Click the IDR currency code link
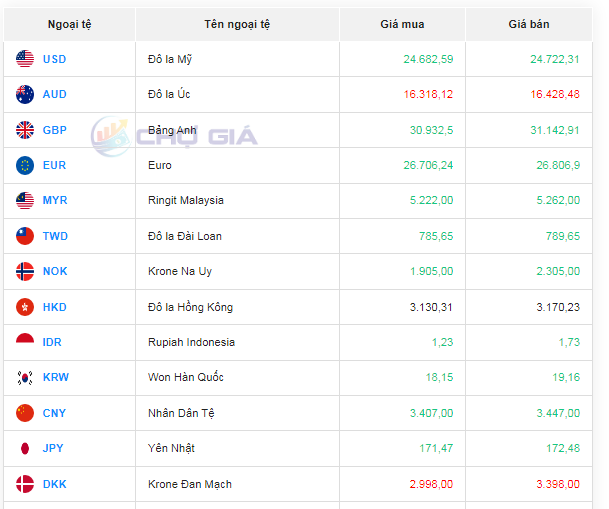Viewport: 609px width, 509px height. tap(52, 342)
